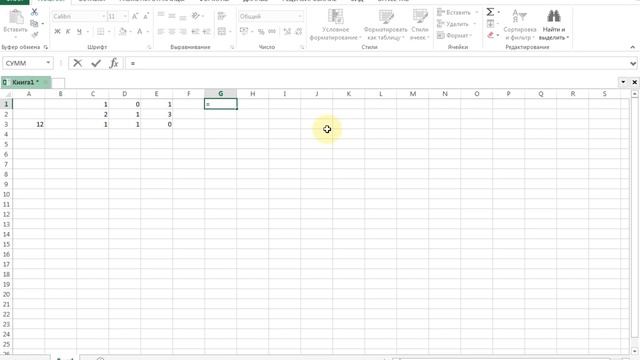The width and height of the screenshot is (640, 360).
Task: Increase font size with the larger A
Action: (135, 16)
